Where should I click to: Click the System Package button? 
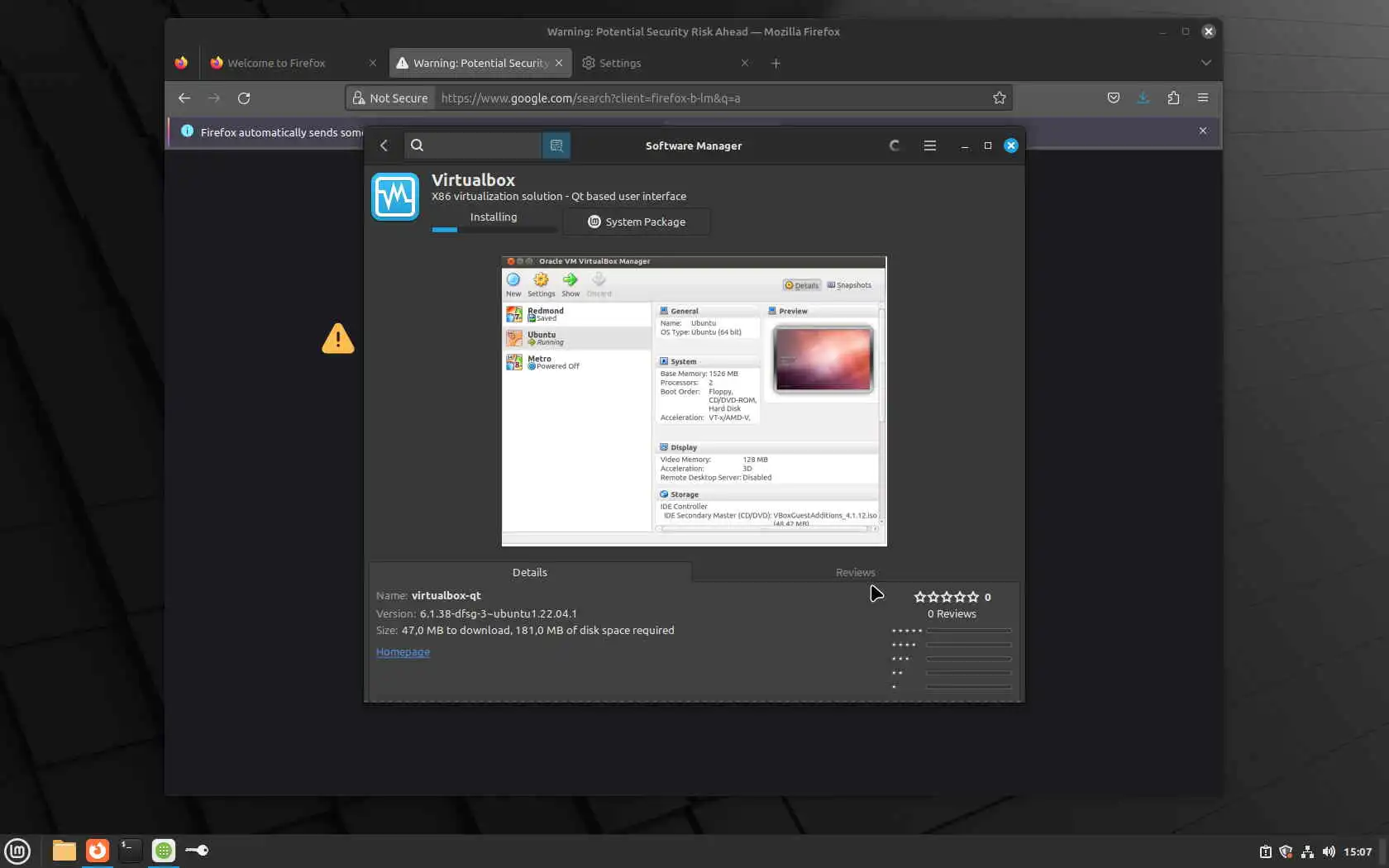[637, 222]
